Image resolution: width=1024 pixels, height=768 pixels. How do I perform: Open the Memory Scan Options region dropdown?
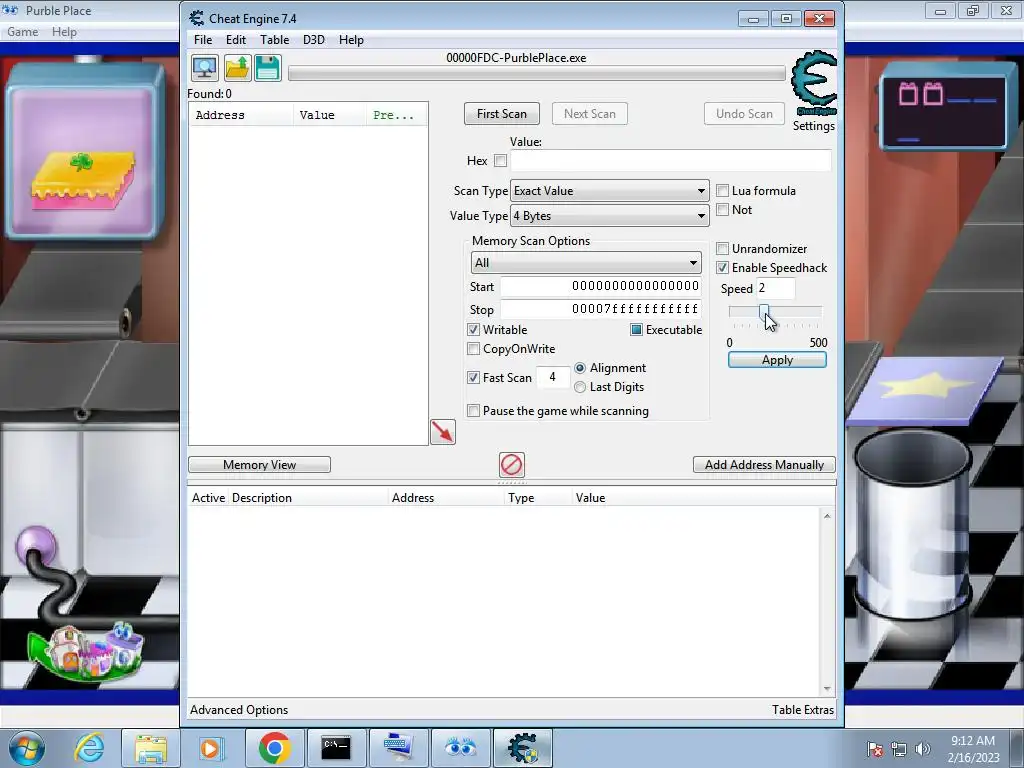point(586,263)
